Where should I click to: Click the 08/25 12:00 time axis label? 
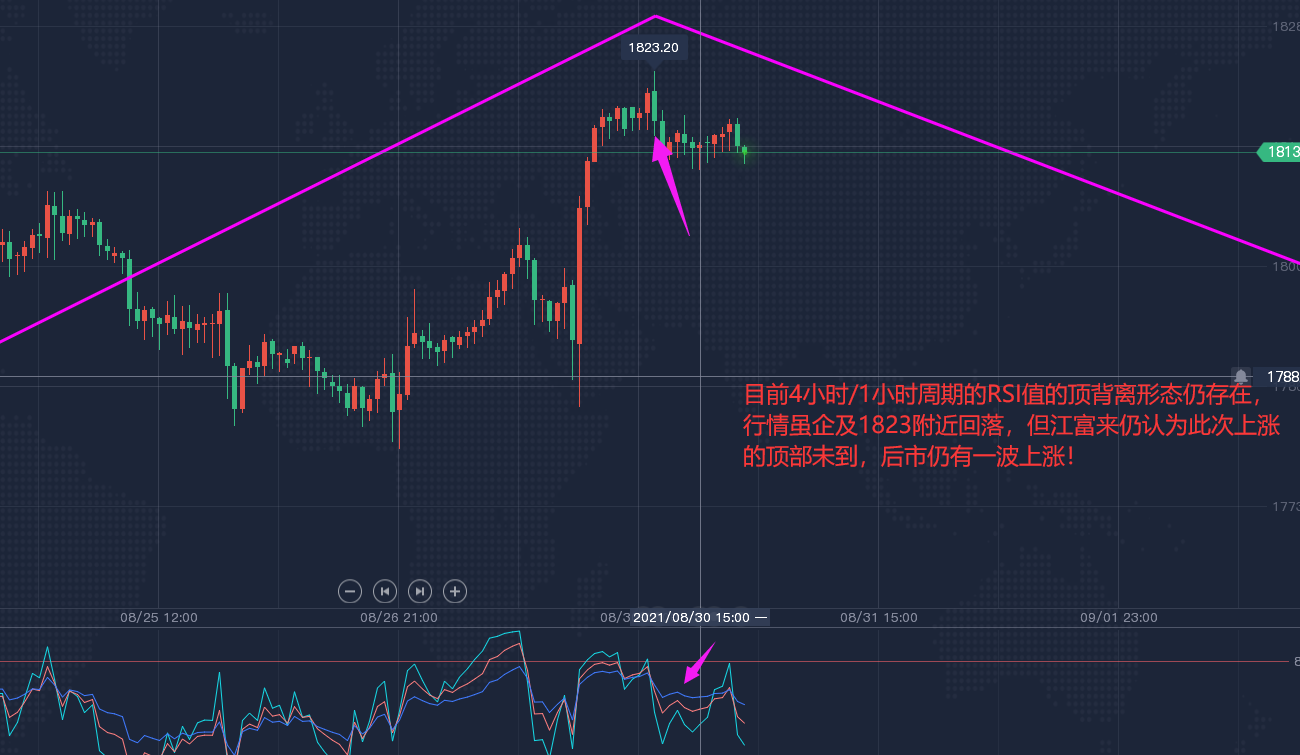tap(159, 618)
